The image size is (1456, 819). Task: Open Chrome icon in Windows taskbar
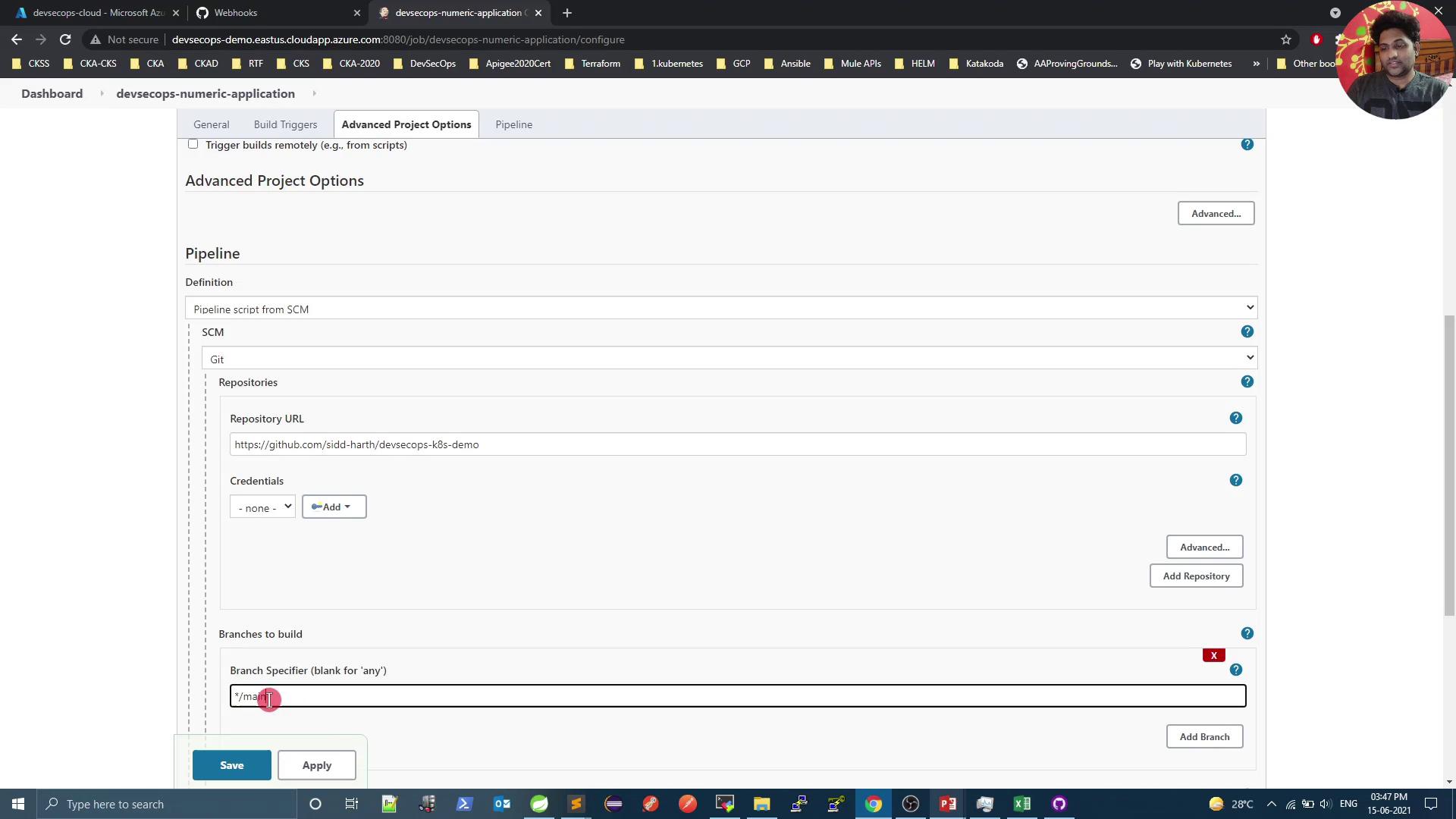coord(873,804)
